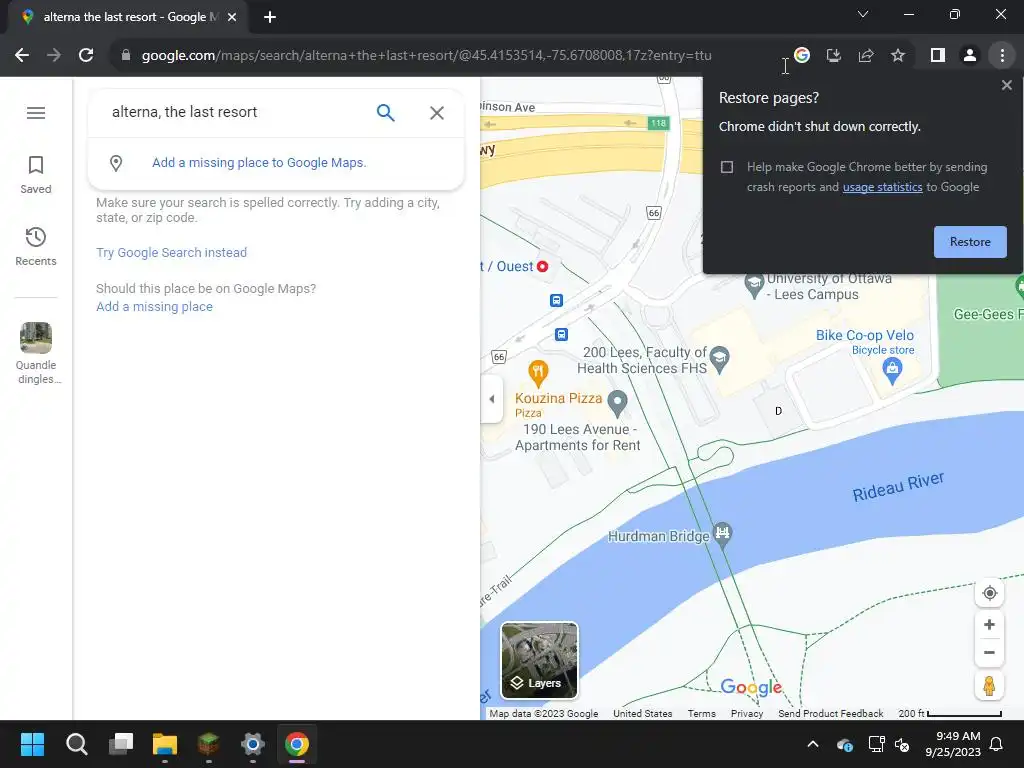This screenshot has width=1024, height=768.
Task: Show your location on the map
Action: (x=989, y=593)
